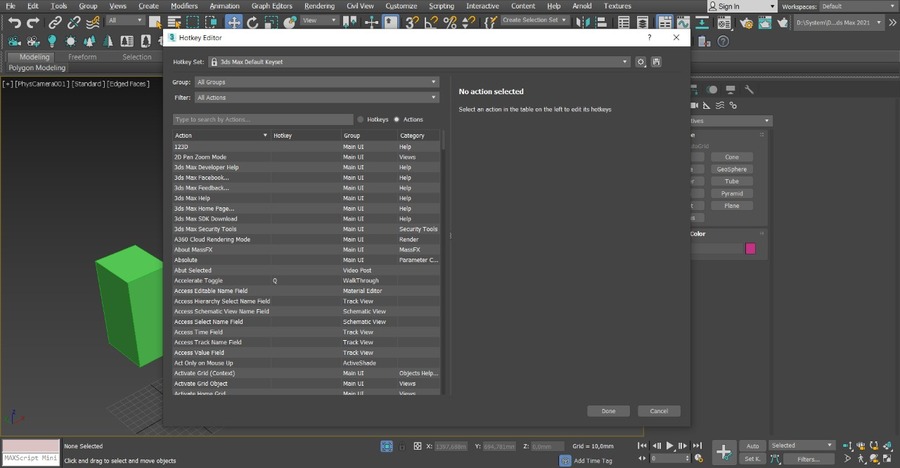This screenshot has height=468, width=900.
Task: Select the Select and Move tool
Action: tap(234, 21)
